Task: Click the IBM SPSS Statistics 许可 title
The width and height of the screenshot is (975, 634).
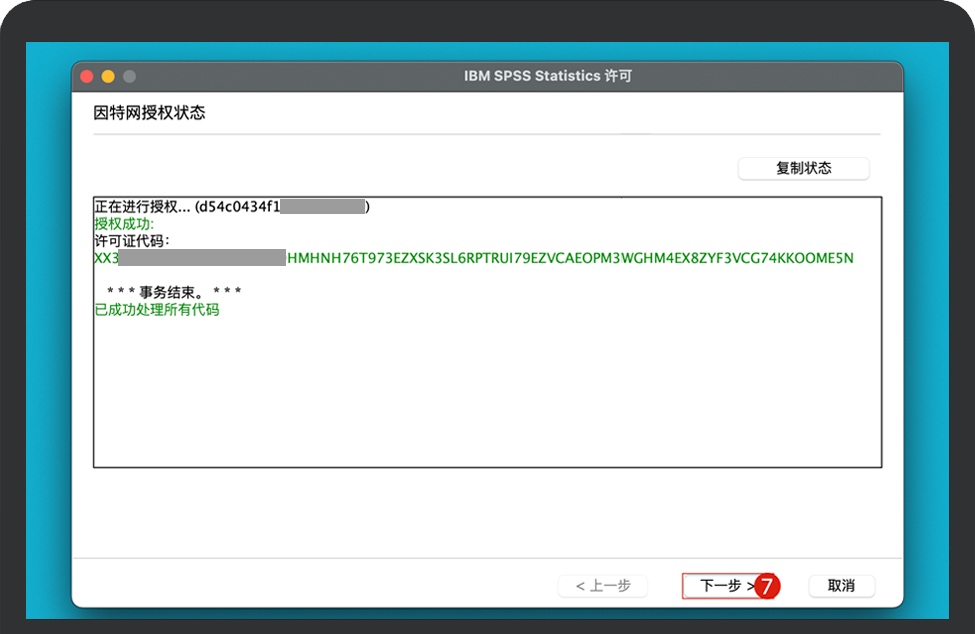Action: 548,76
